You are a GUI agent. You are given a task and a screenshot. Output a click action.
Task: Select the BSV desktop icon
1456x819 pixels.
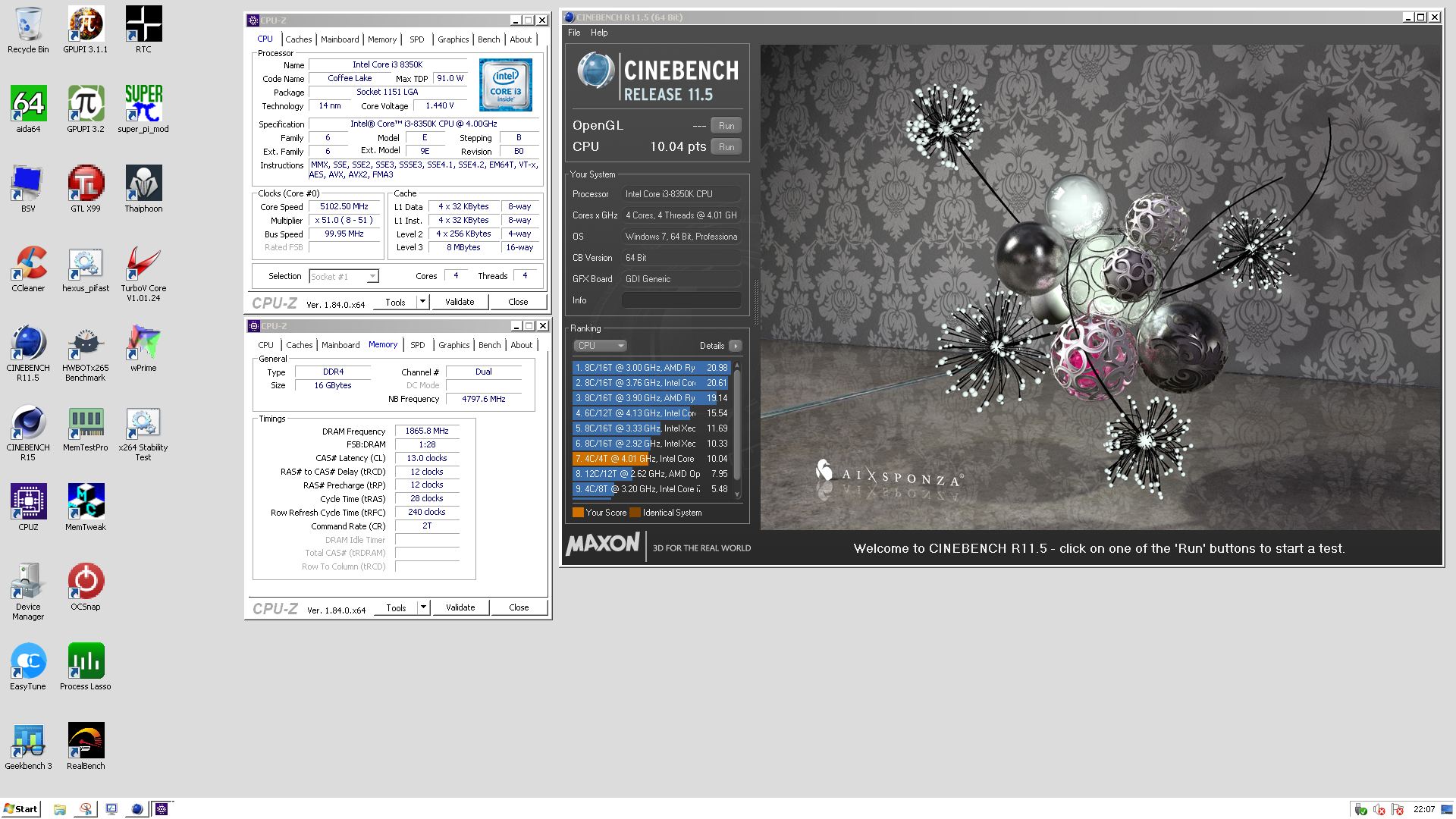(x=28, y=190)
